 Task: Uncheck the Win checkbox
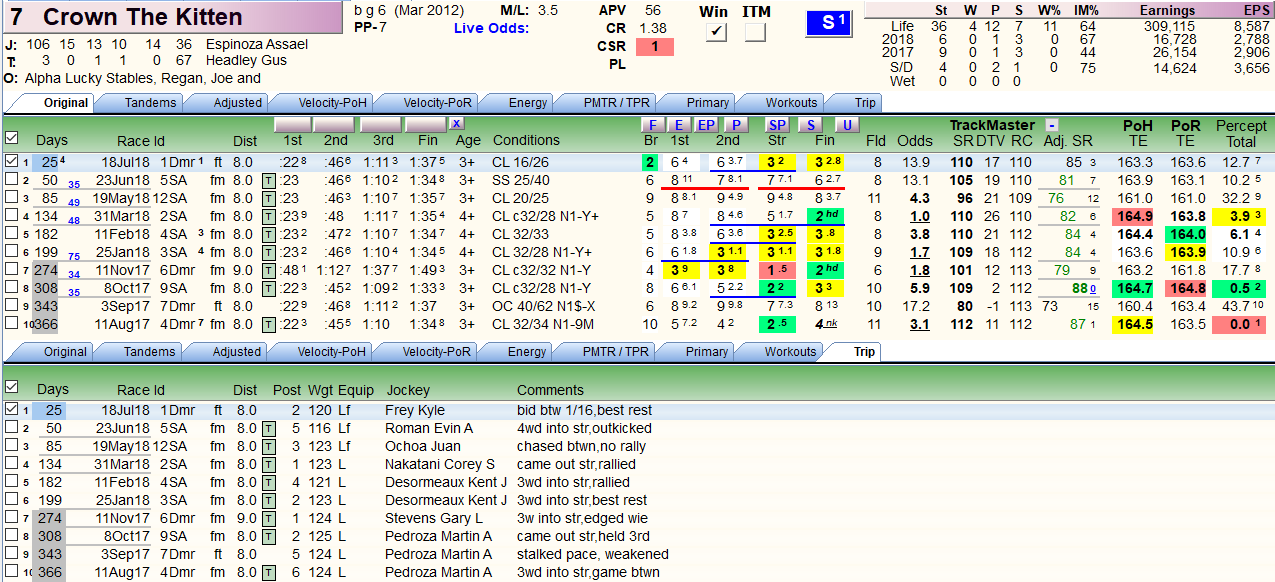715,32
